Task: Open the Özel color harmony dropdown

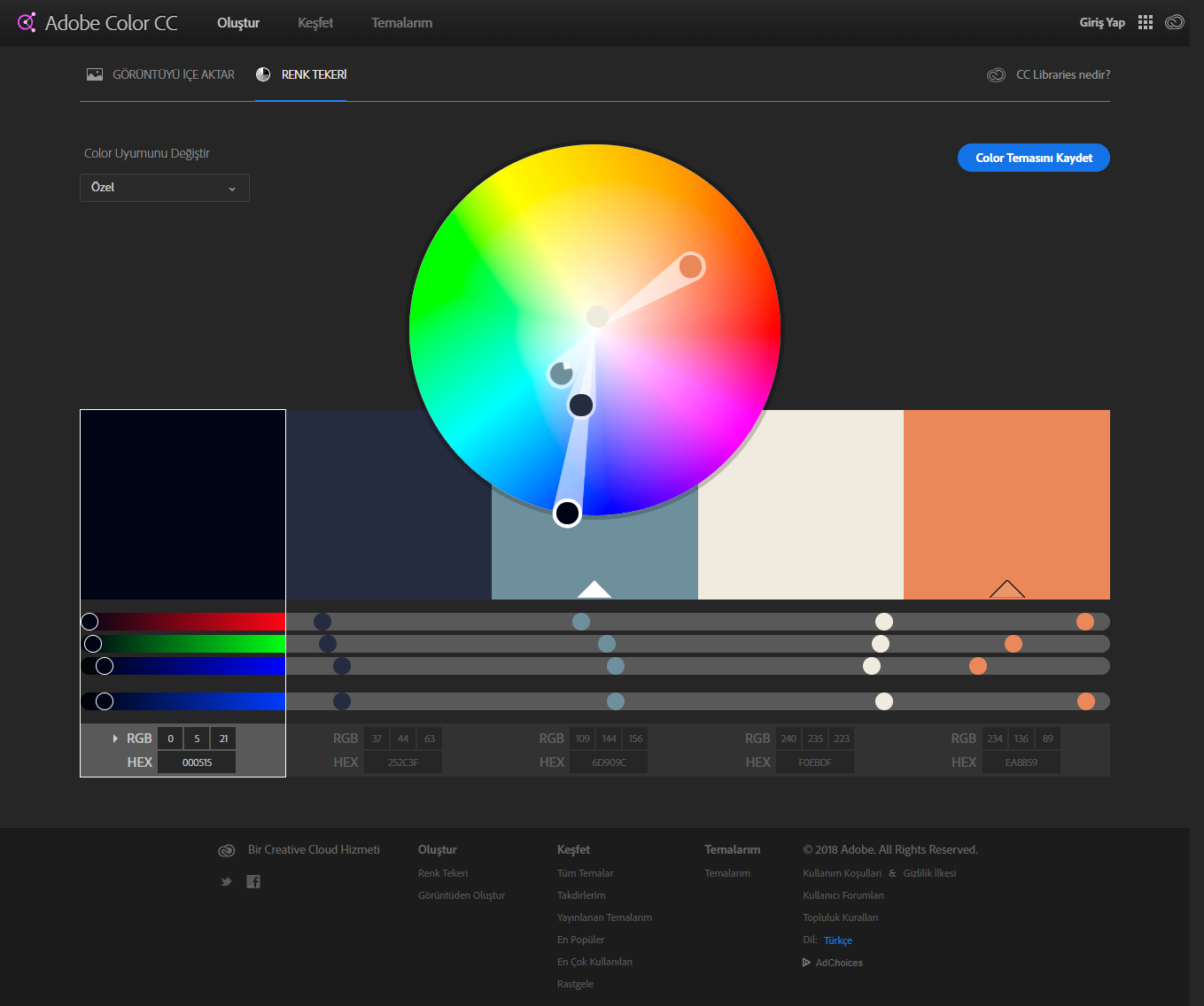Action: click(x=165, y=188)
